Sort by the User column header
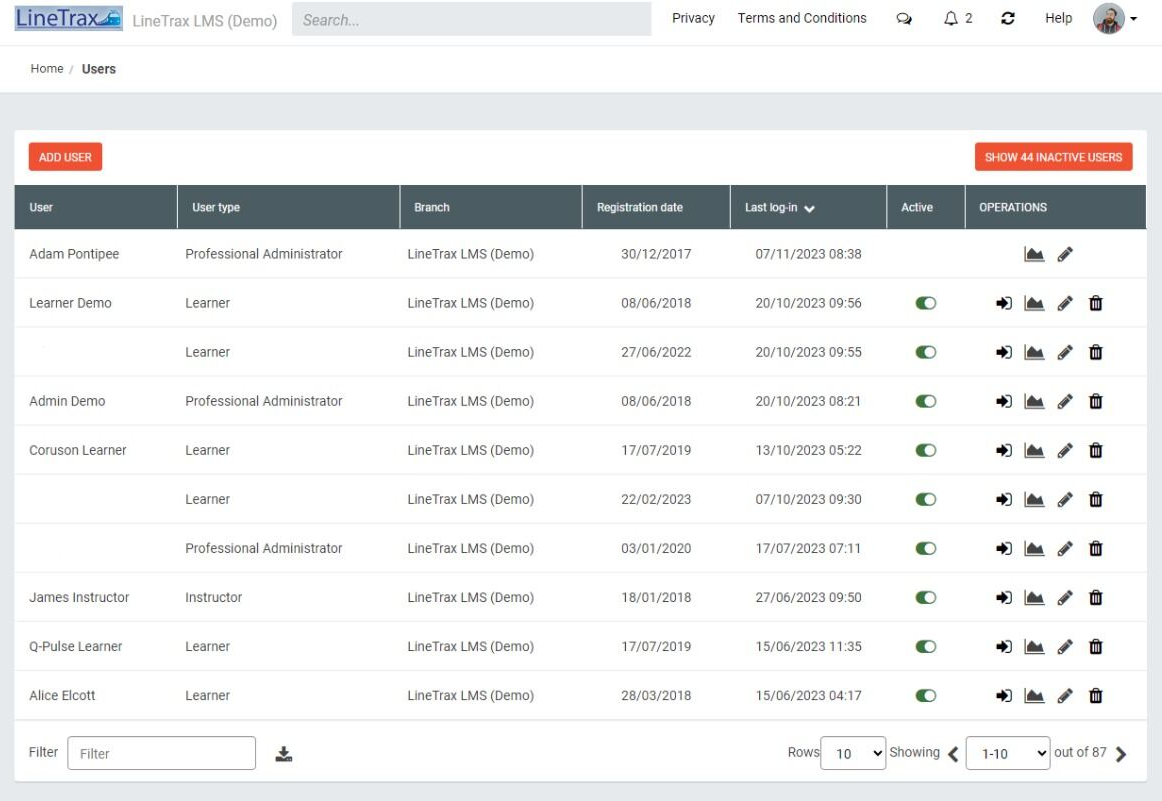This screenshot has width=1162, height=801. coord(41,207)
